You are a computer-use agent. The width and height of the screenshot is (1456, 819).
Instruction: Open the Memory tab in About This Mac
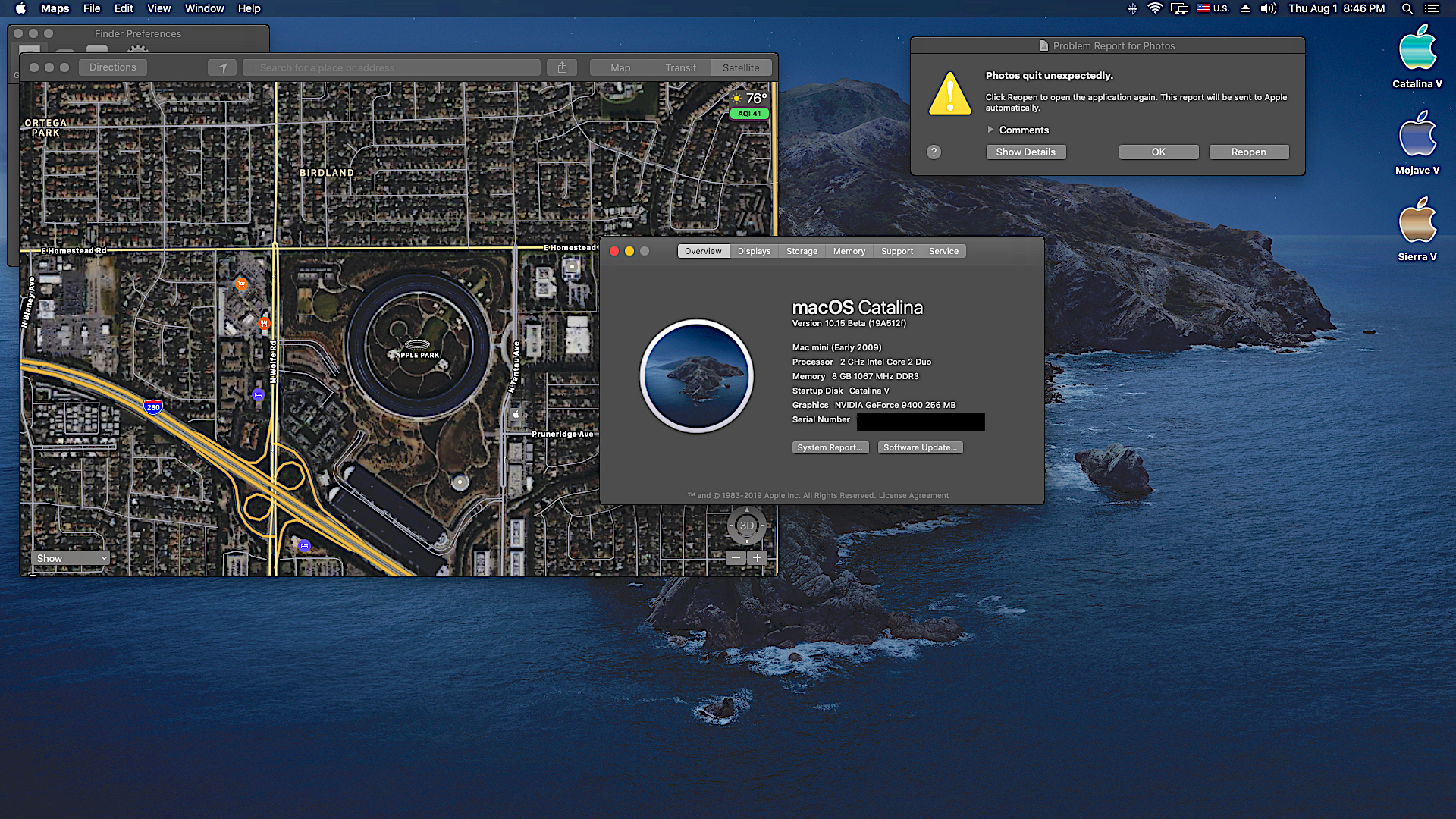pos(849,251)
